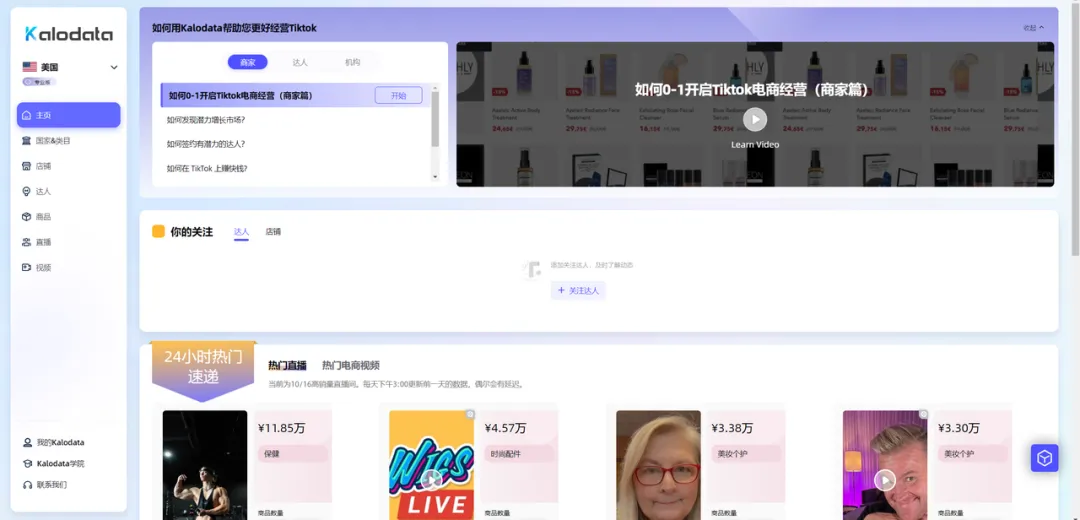The width and height of the screenshot is (1080, 520).
Task: Switch to 热门电商视频 tab
Action: pos(351,366)
